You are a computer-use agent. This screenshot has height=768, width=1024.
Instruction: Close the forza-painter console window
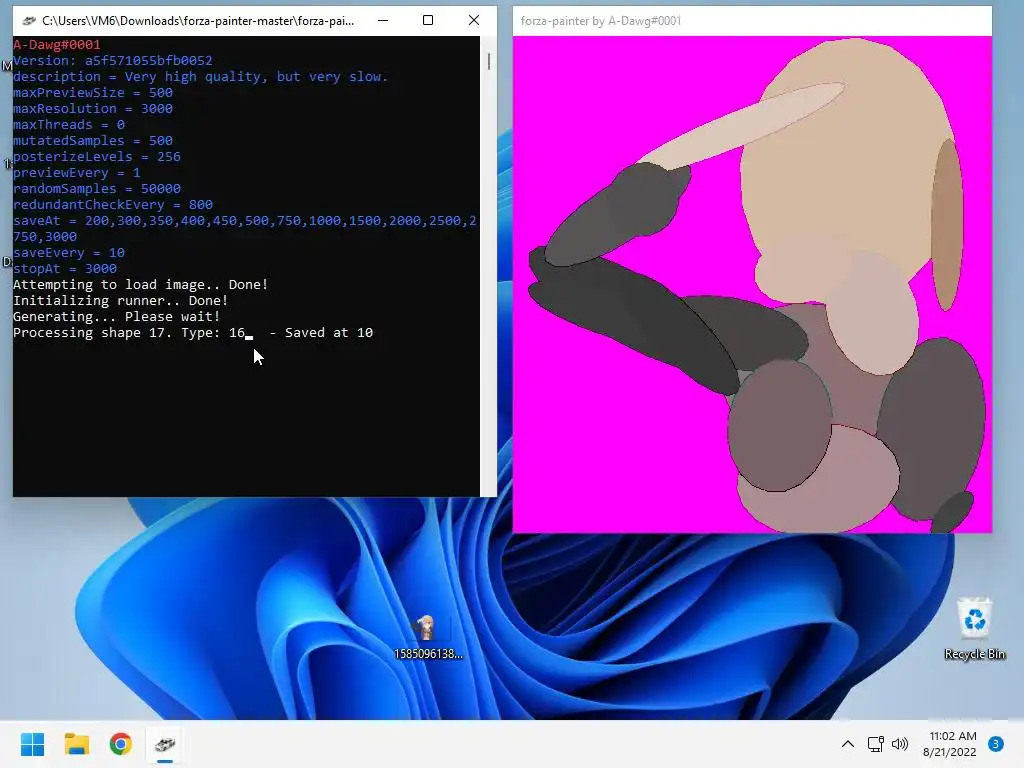[x=474, y=21]
